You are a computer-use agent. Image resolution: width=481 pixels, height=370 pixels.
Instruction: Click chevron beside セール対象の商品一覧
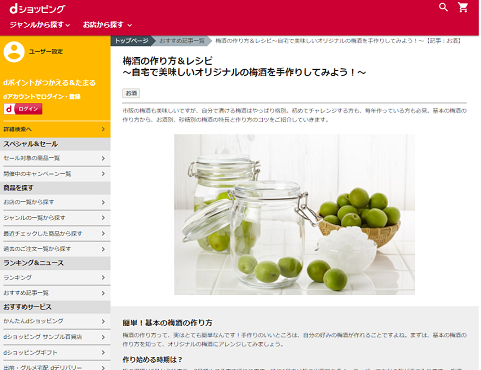[103, 158]
